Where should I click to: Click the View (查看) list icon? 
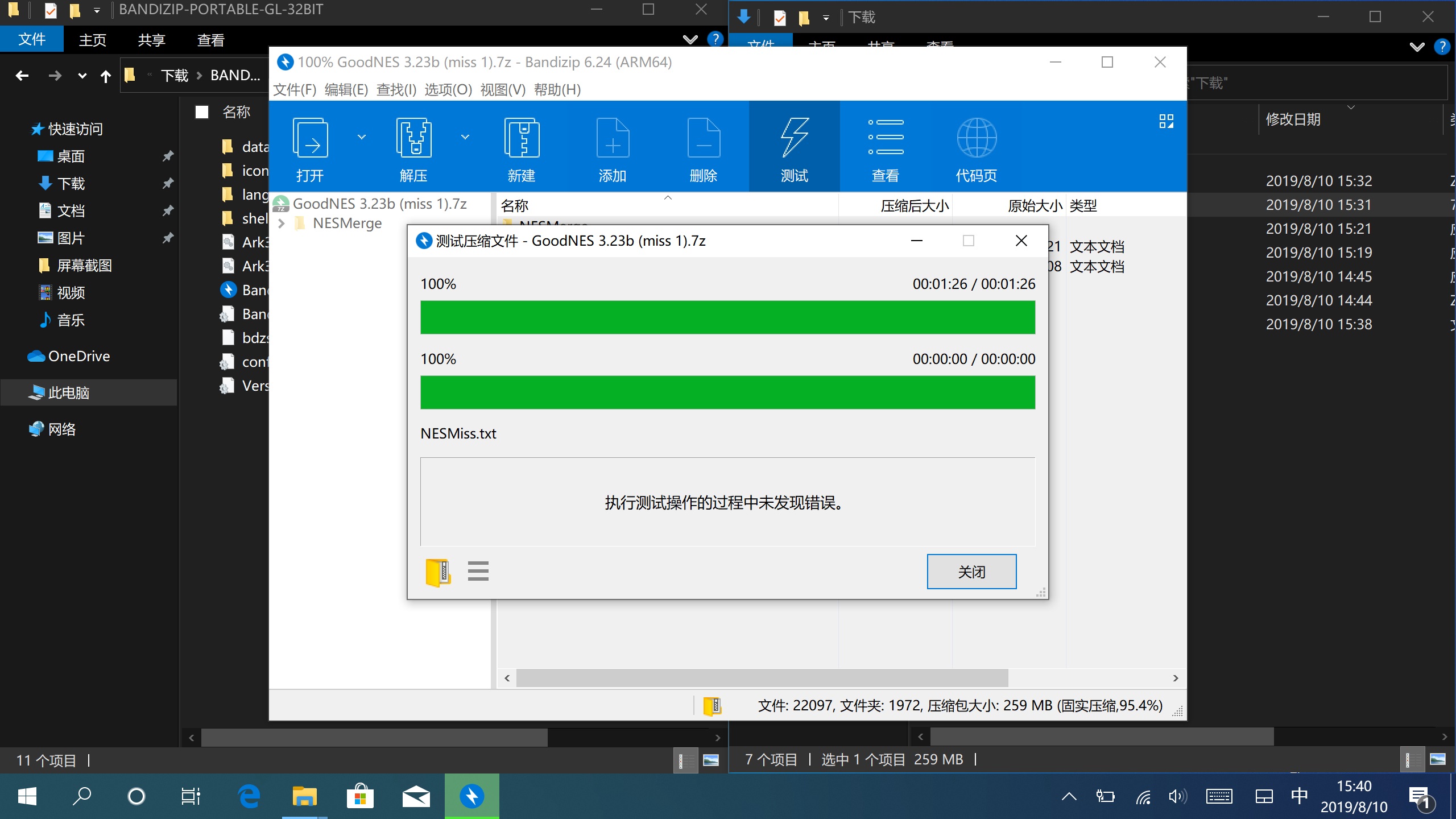tap(886, 137)
